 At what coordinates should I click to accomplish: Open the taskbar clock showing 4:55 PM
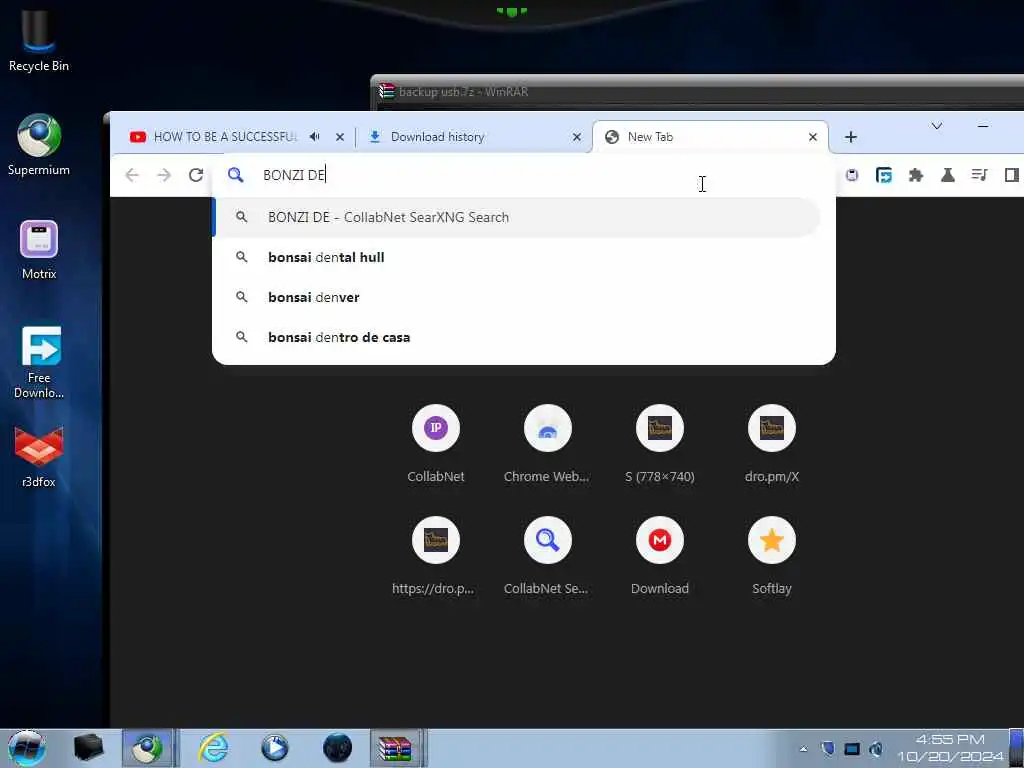click(x=950, y=748)
